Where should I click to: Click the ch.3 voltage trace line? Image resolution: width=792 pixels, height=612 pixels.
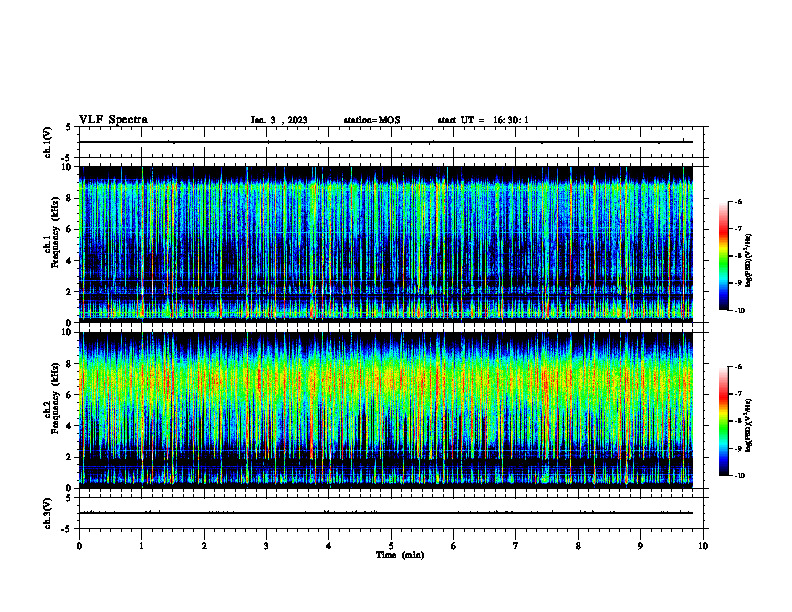[x=386, y=513]
